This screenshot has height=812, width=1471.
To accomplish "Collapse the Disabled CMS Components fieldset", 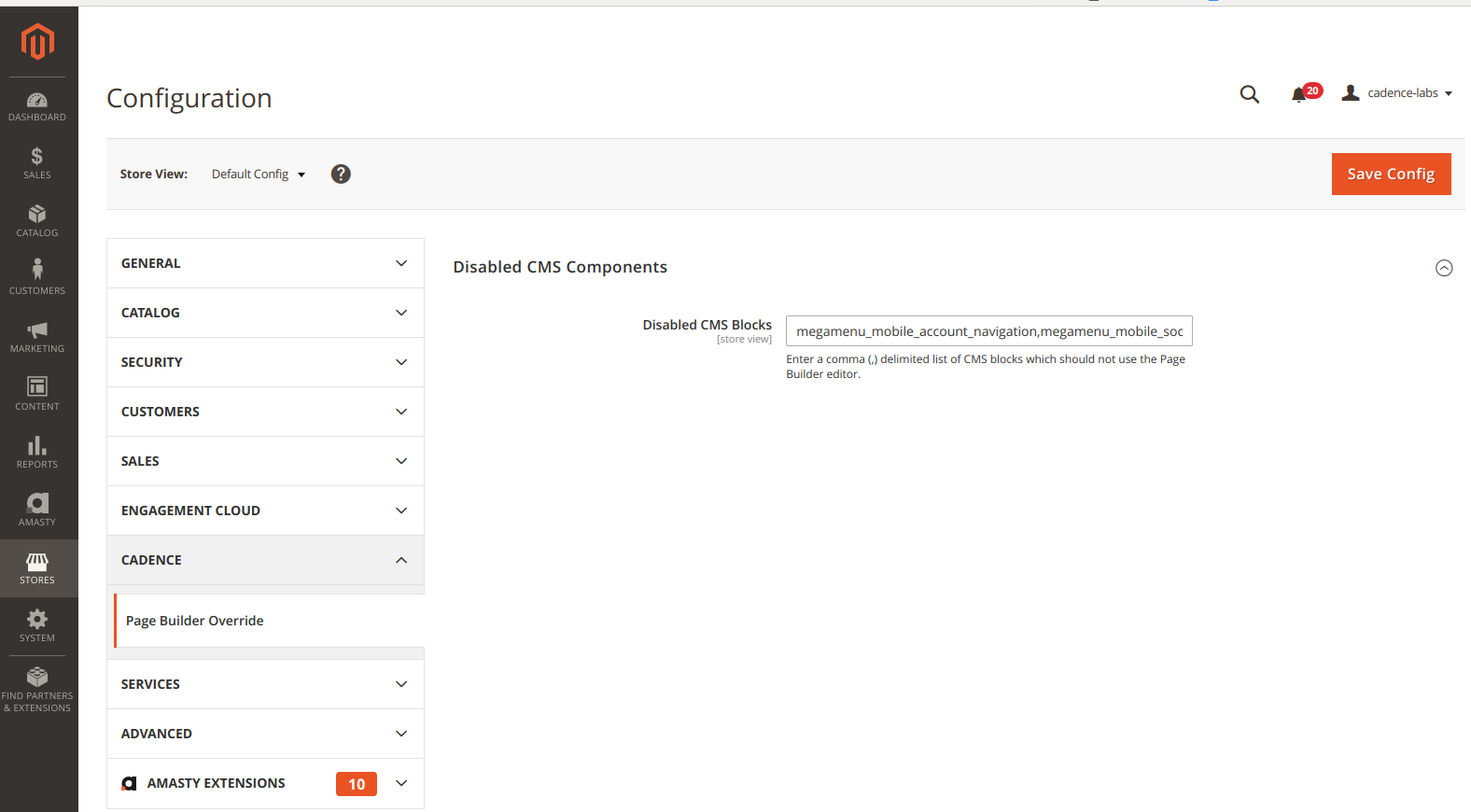I will [x=1443, y=268].
